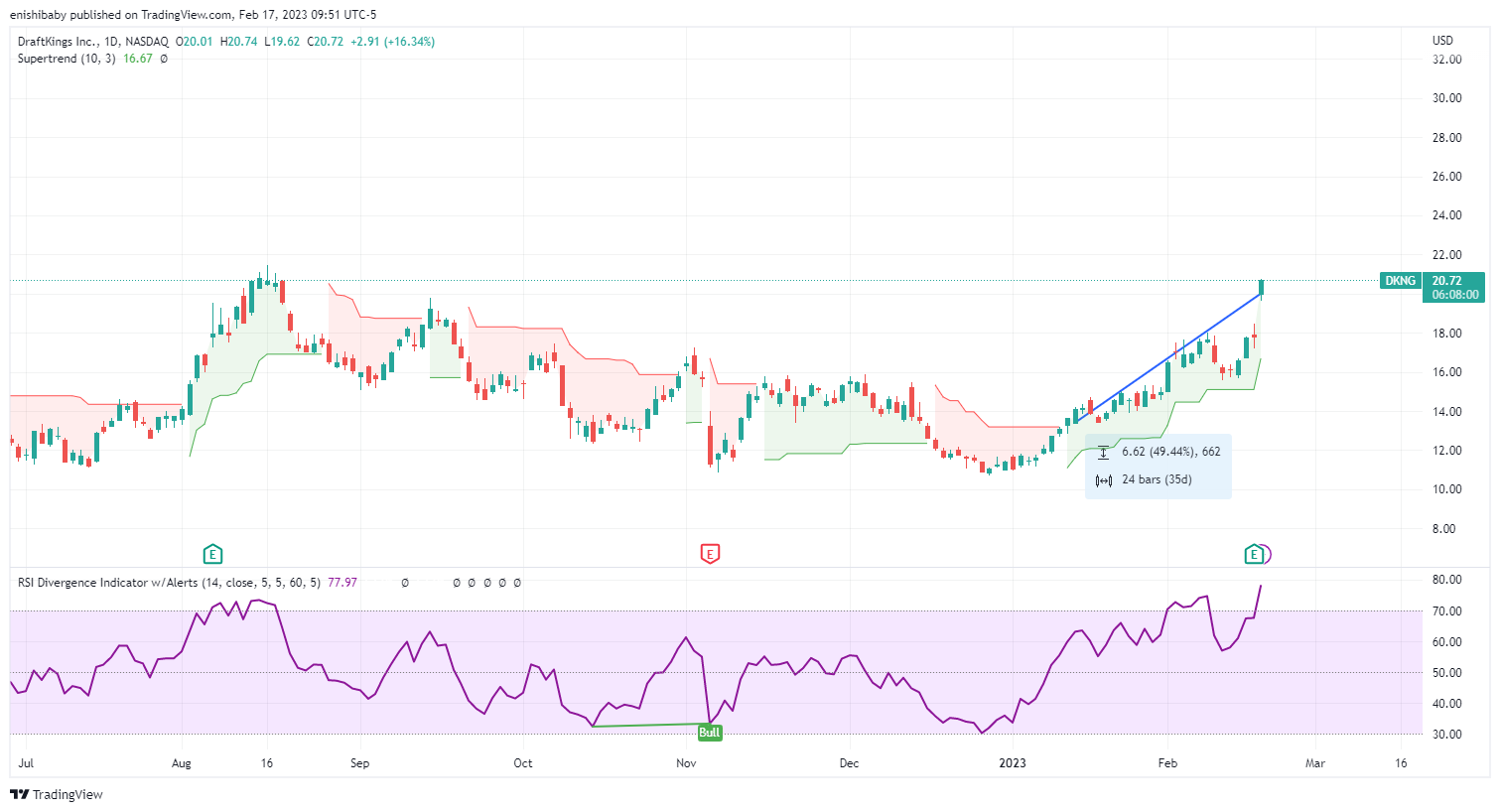
Task: Click the horizontal bars-range icon in measurement box
Action: point(1103,480)
